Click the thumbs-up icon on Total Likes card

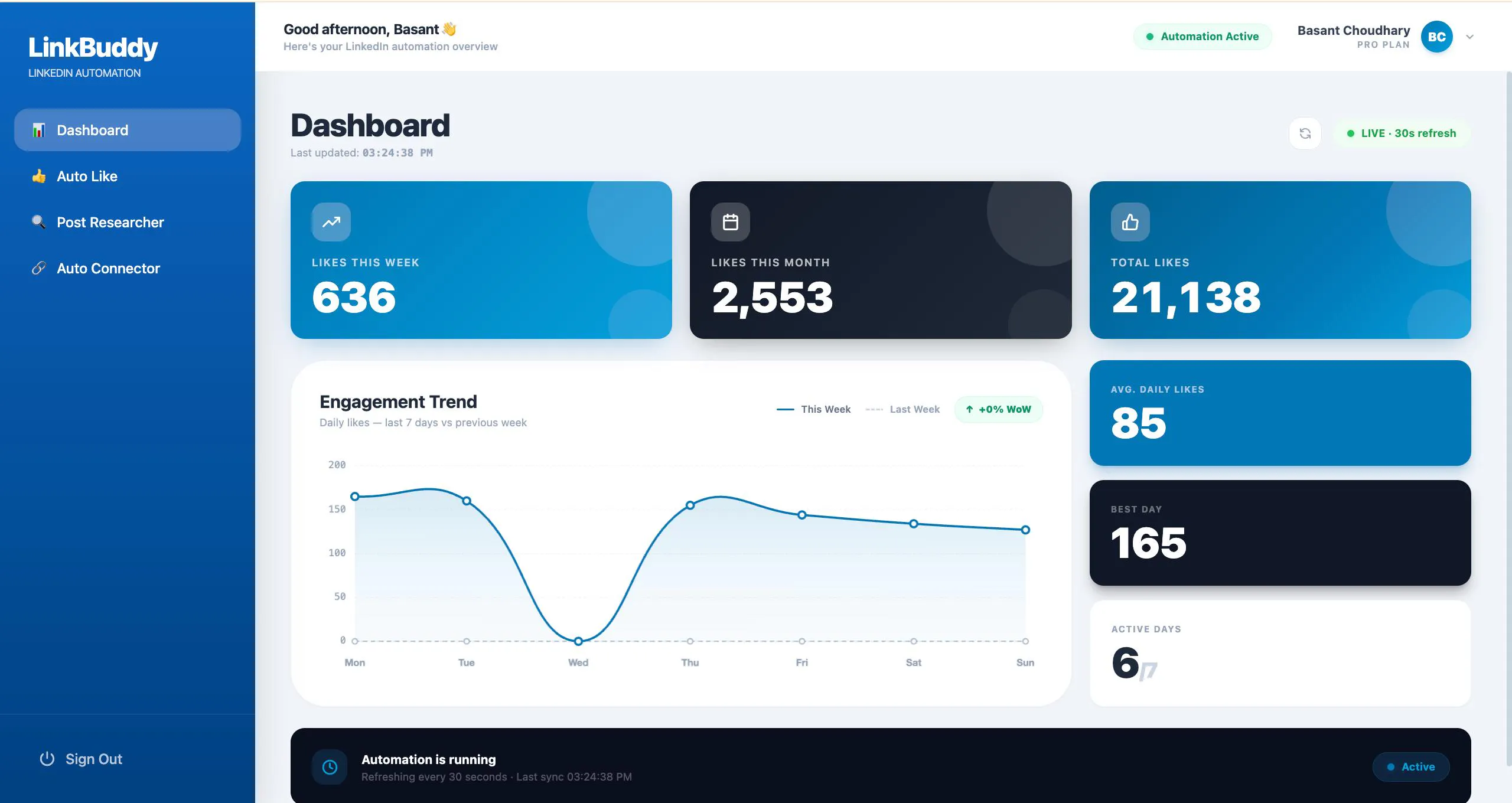click(1130, 222)
